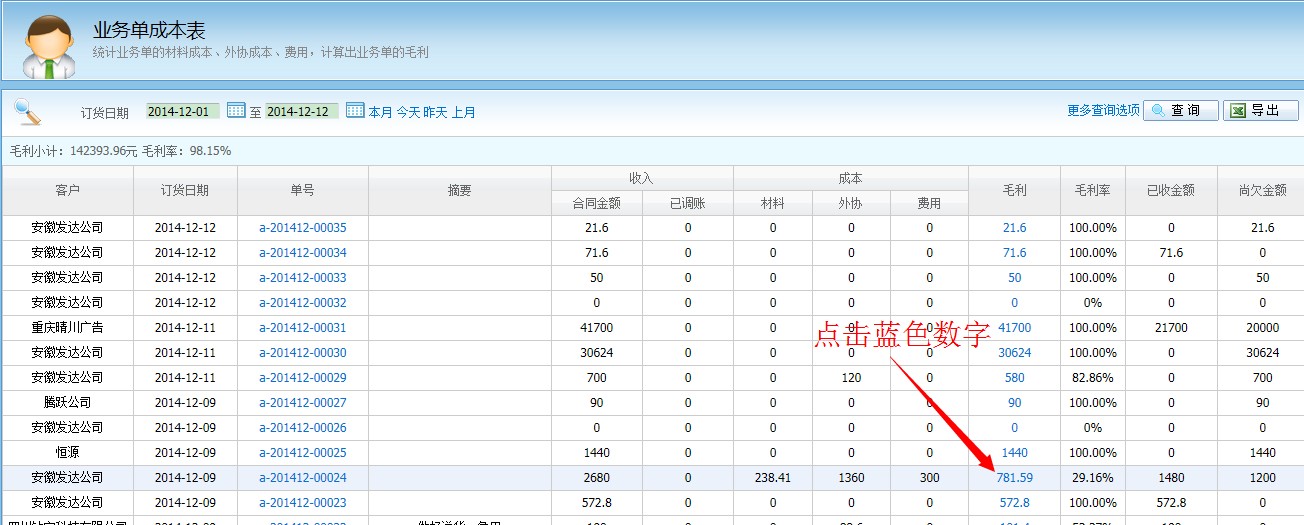This screenshot has height=525, width=1304.
Task: Click the start date field 2014-12-01
Action: (182, 111)
